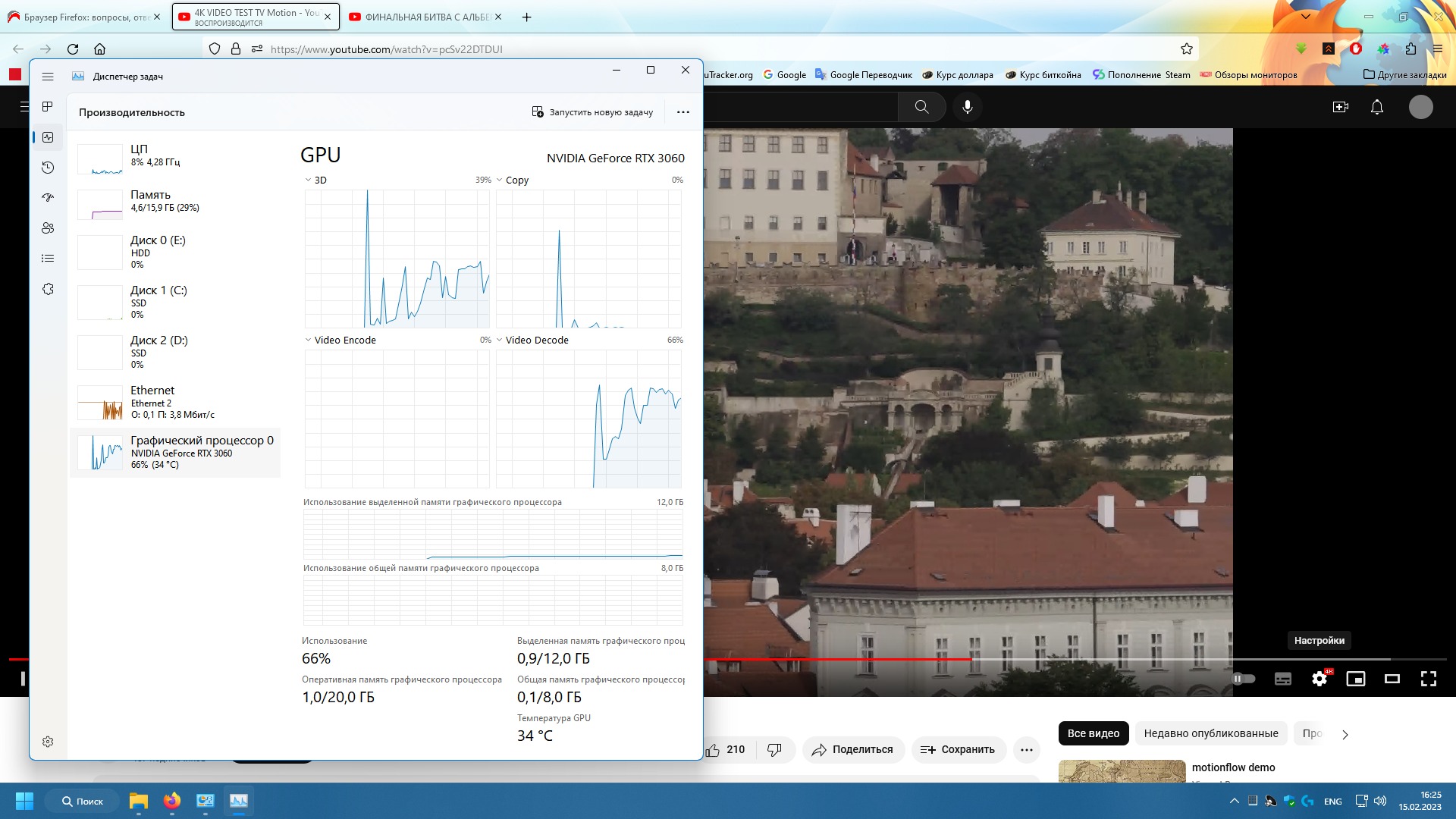Open the Services puzzle icon in the sidebar
1456x819 pixels.
48,289
